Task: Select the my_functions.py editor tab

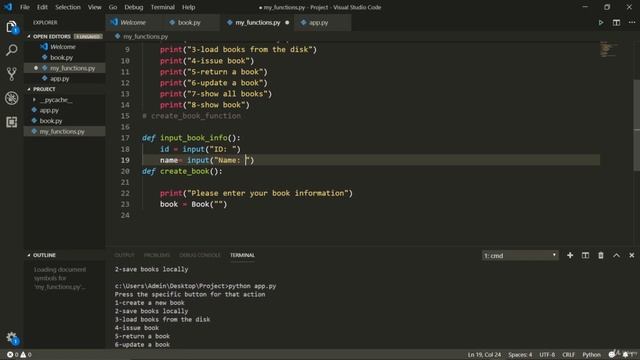Action: point(257,22)
